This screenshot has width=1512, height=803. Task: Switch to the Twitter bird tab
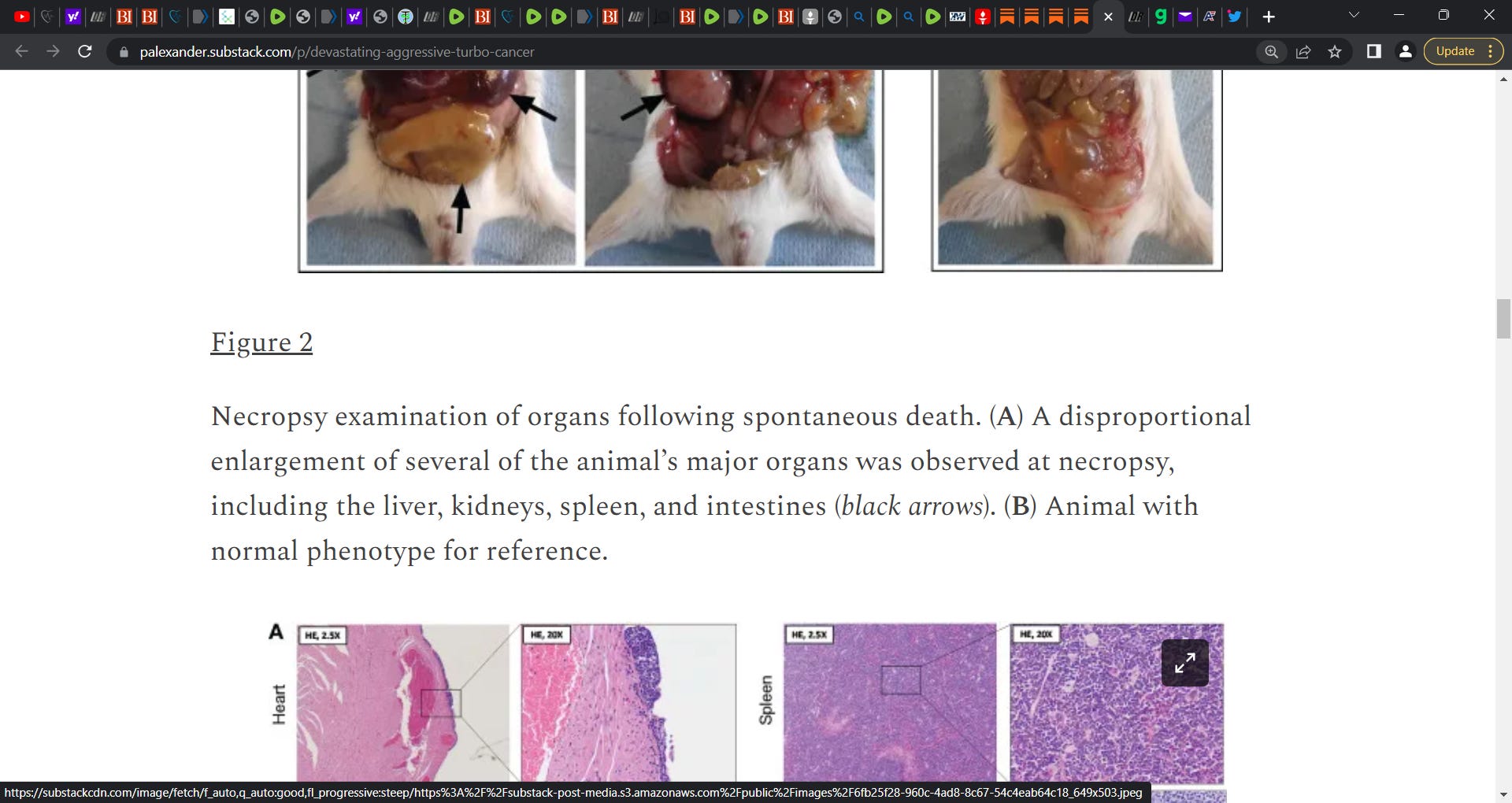[x=1234, y=16]
